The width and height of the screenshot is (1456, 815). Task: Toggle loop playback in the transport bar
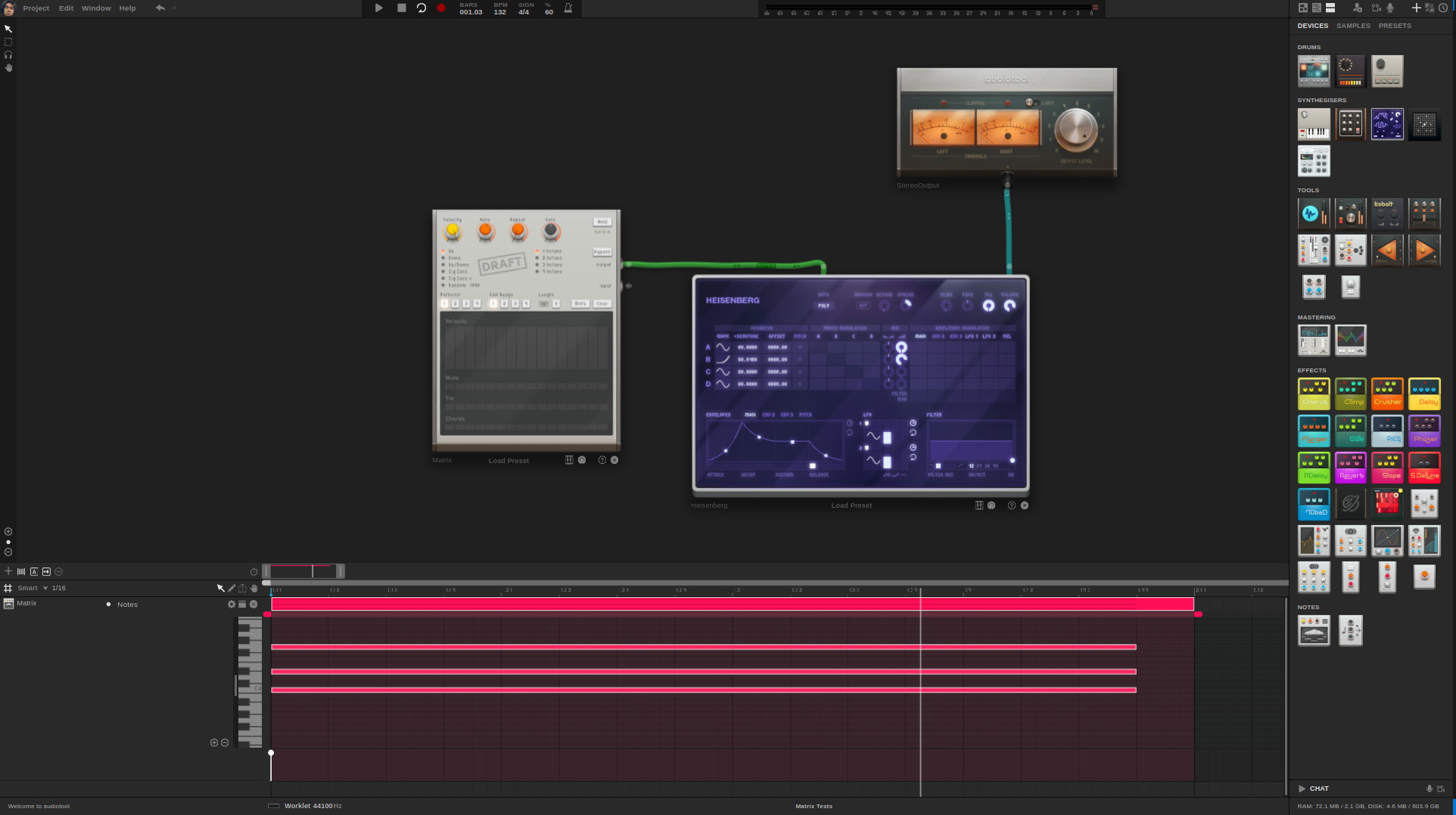[x=422, y=8]
